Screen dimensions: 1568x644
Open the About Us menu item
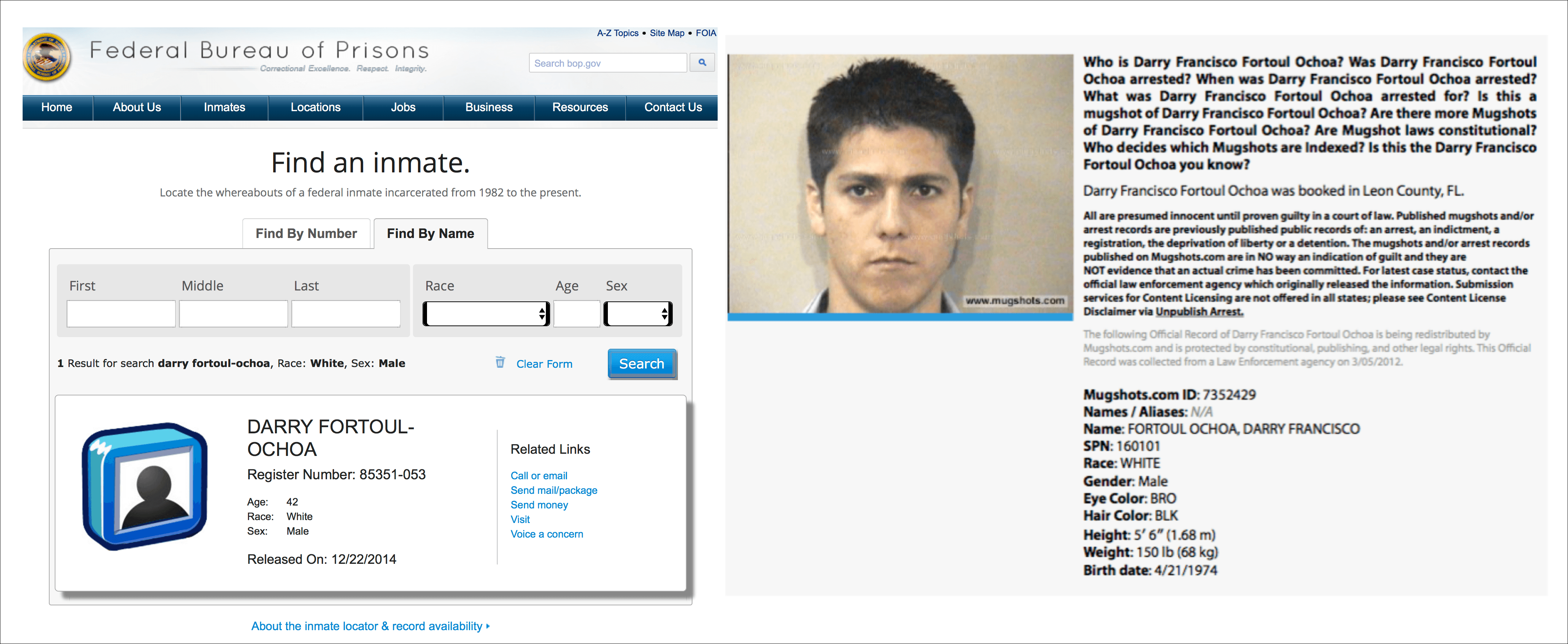click(x=136, y=108)
